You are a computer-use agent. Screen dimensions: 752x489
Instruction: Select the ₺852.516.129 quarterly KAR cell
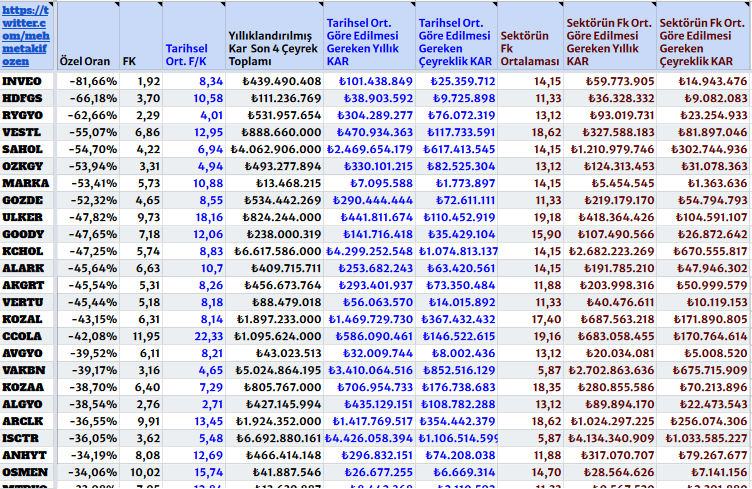click(x=459, y=371)
